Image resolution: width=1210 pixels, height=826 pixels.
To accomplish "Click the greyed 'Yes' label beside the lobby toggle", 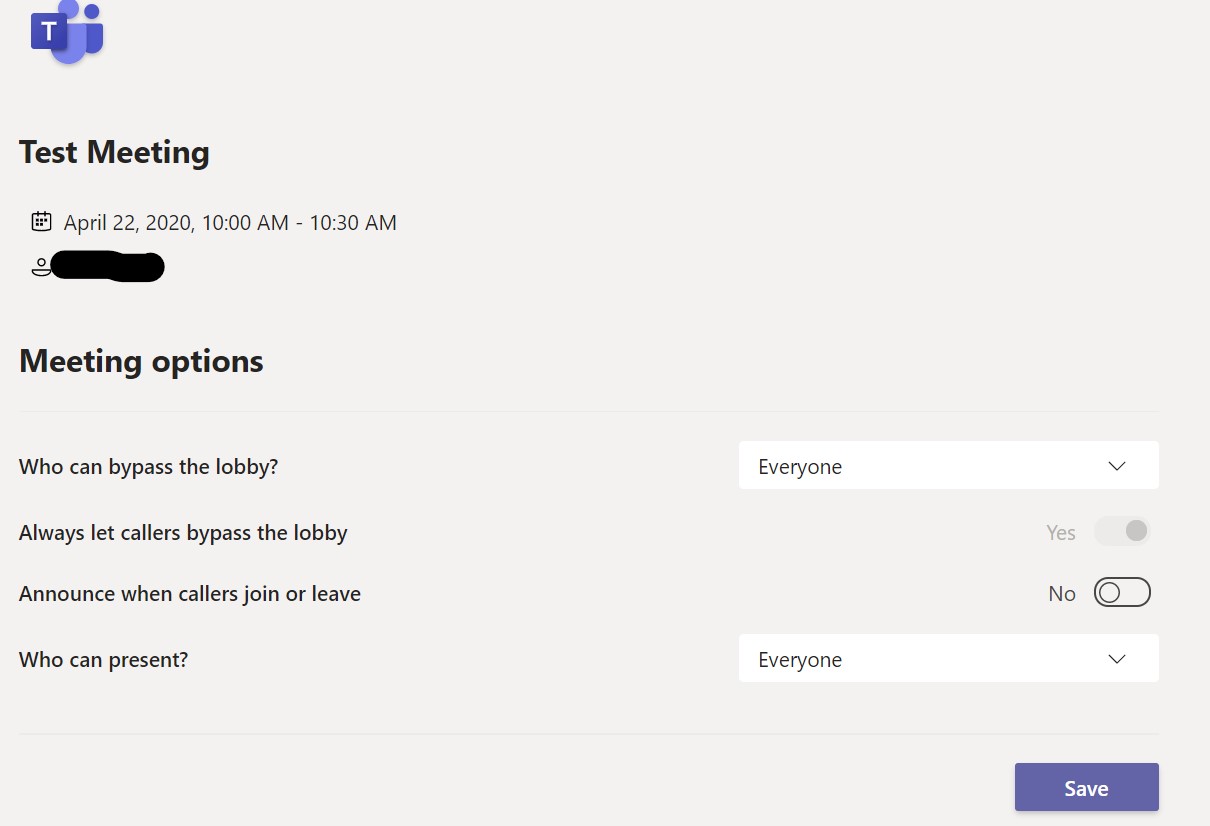I will point(1060,533).
